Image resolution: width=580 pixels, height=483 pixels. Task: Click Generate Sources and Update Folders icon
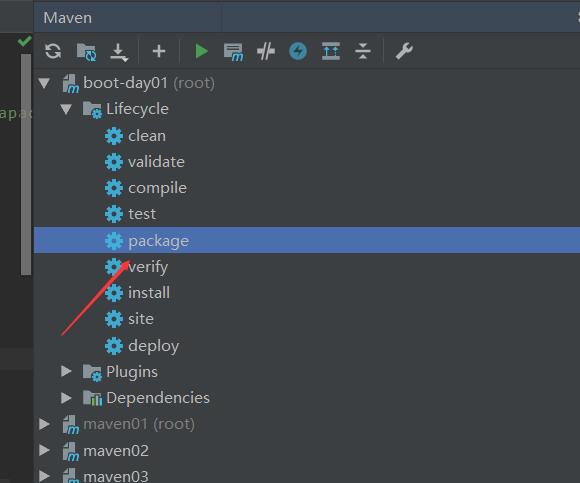point(87,51)
